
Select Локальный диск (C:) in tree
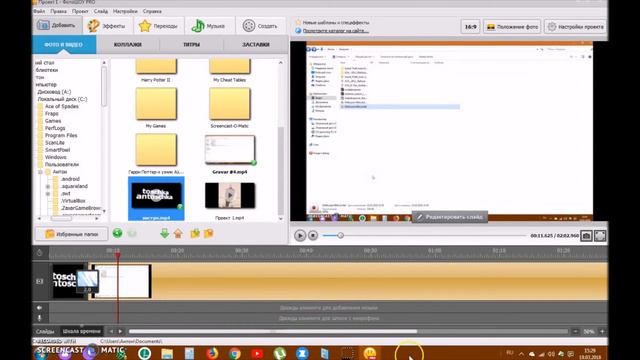pos(62,99)
